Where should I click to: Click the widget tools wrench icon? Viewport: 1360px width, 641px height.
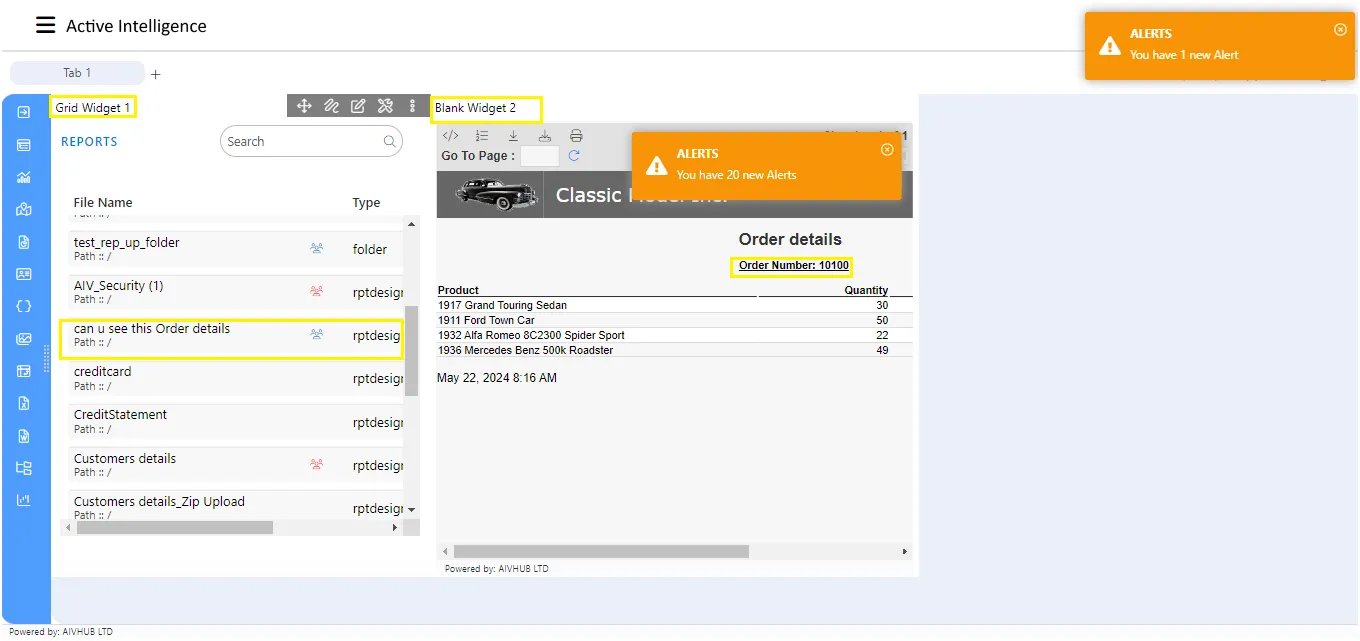(385, 106)
